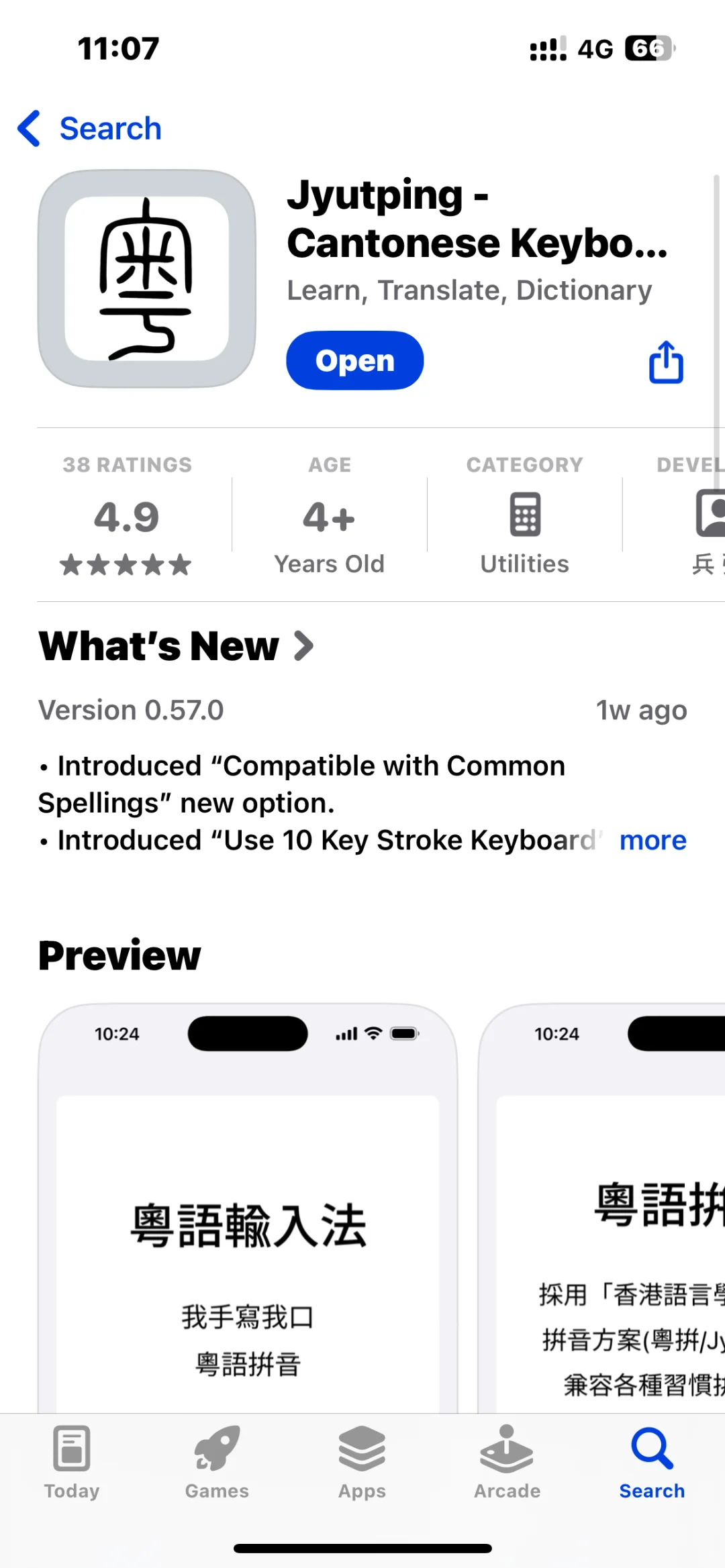The image size is (725, 1568).
Task: Expand release notes with 'more' link
Action: [x=652, y=841]
